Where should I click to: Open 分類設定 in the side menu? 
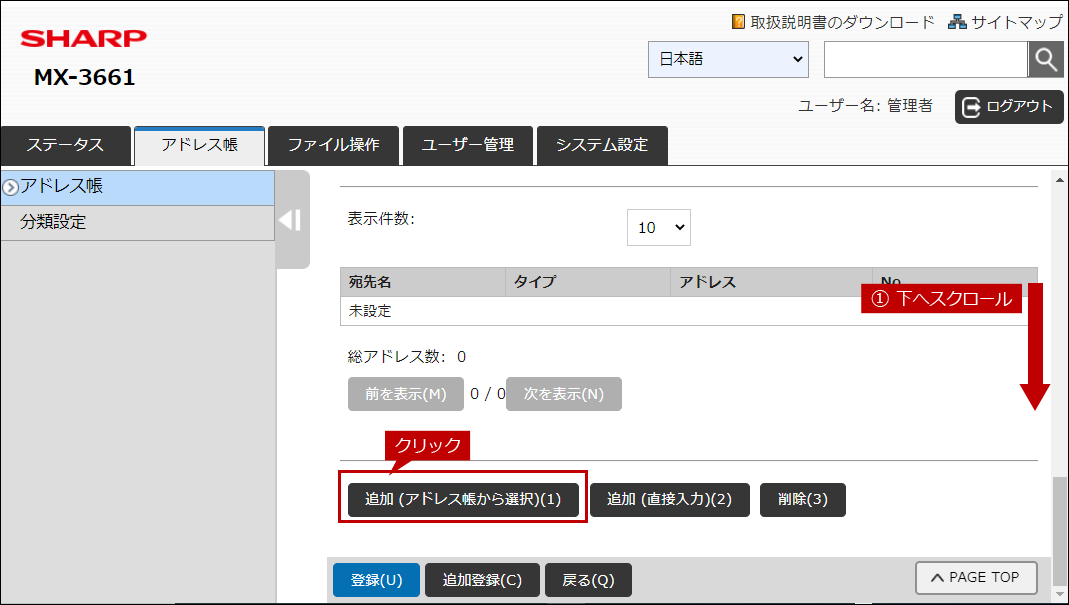[138, 223]
